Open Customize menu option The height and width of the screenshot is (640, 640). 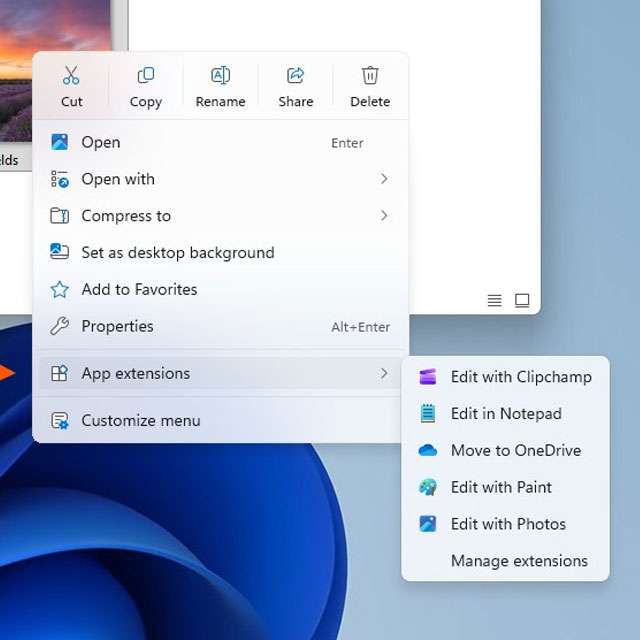click(220, 420)
